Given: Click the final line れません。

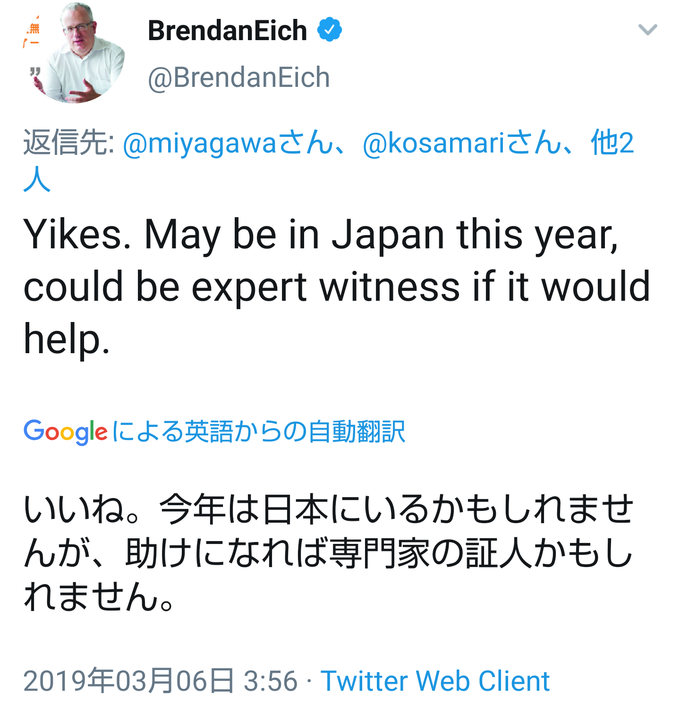Looking at the screenshot, I should pos(99,597).
